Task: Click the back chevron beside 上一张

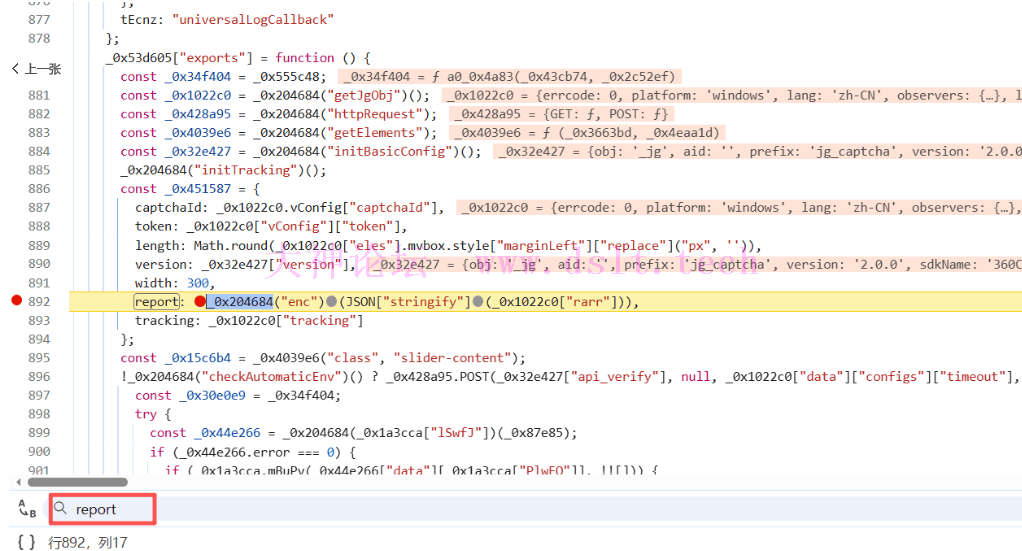Action: pyautogui.click(x=16, y=69)
